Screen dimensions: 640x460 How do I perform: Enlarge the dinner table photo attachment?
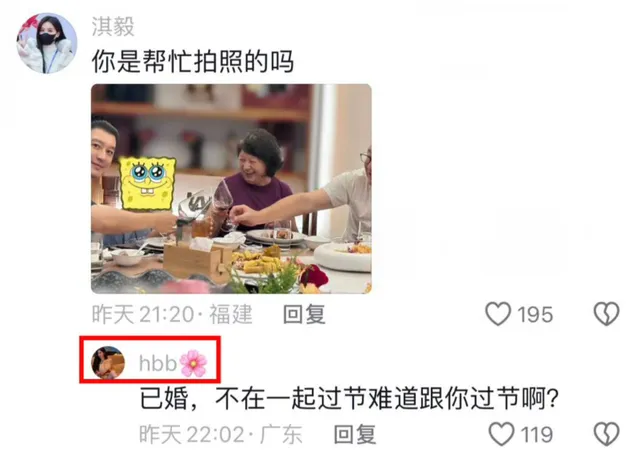pos(231,189)
